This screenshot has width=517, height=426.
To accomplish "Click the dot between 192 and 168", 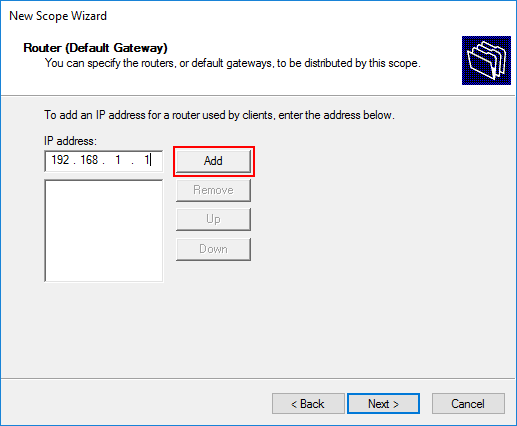I will pos(74,163).
